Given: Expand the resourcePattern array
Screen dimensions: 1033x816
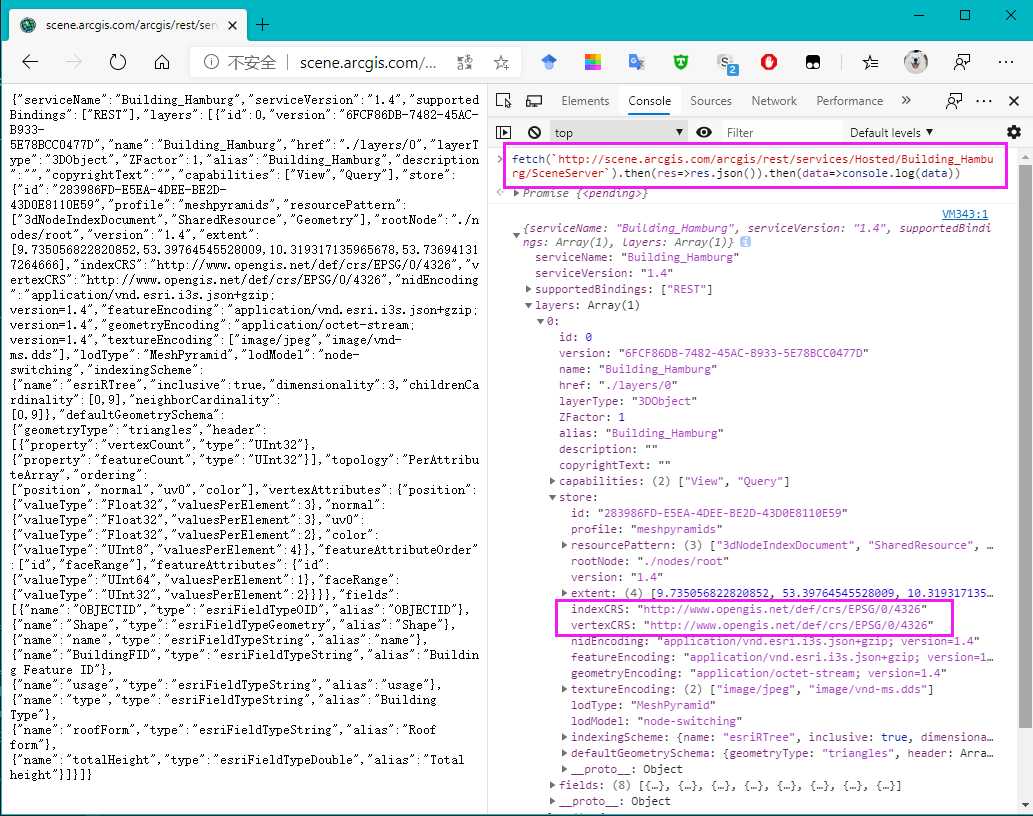Looking at the screenshot, I should [x=564, y=545].
